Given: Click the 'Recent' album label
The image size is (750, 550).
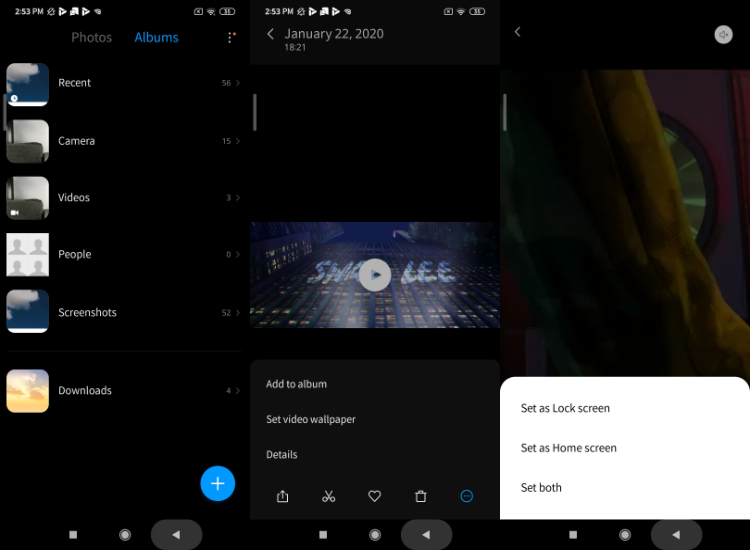Looking at the screenshot, I should 74,83.
